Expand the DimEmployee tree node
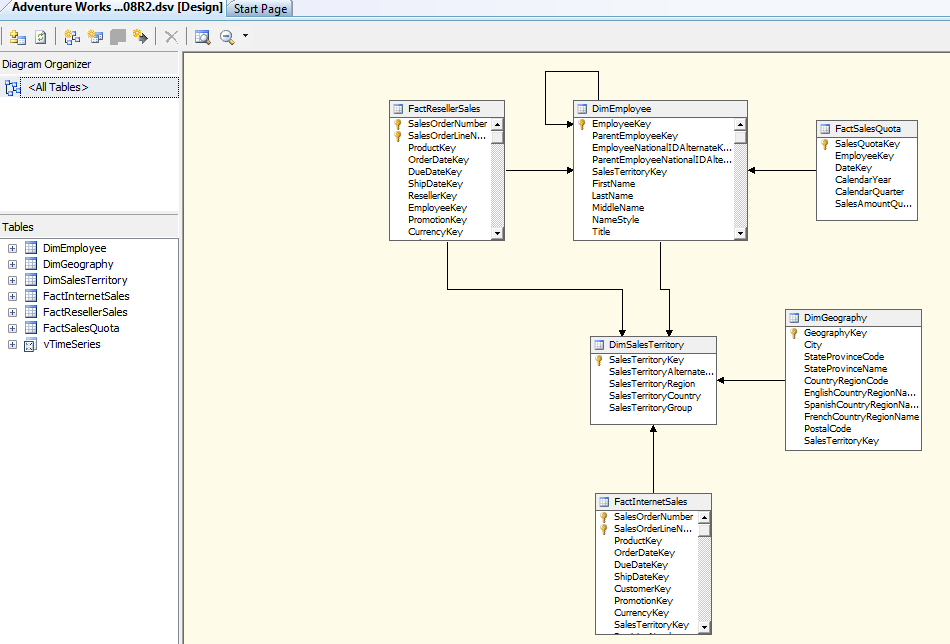 pyautogui.click(x=12, y=248)
